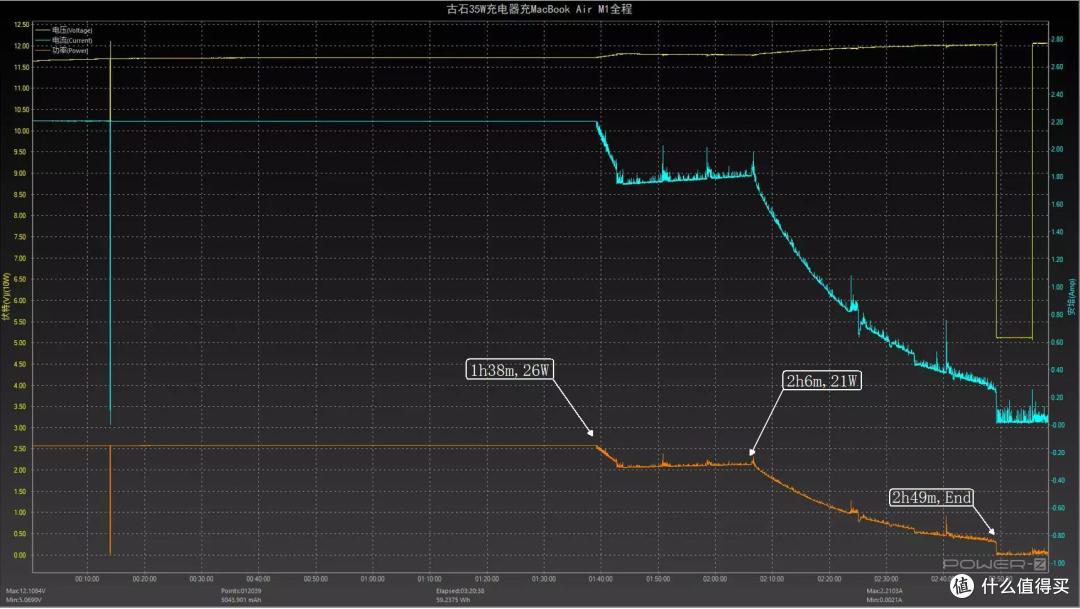The height and width of the screenshot is (609, 1080).
Task: Click the 2.80 ampere axis tick
Action: (x=1057, y=39)
